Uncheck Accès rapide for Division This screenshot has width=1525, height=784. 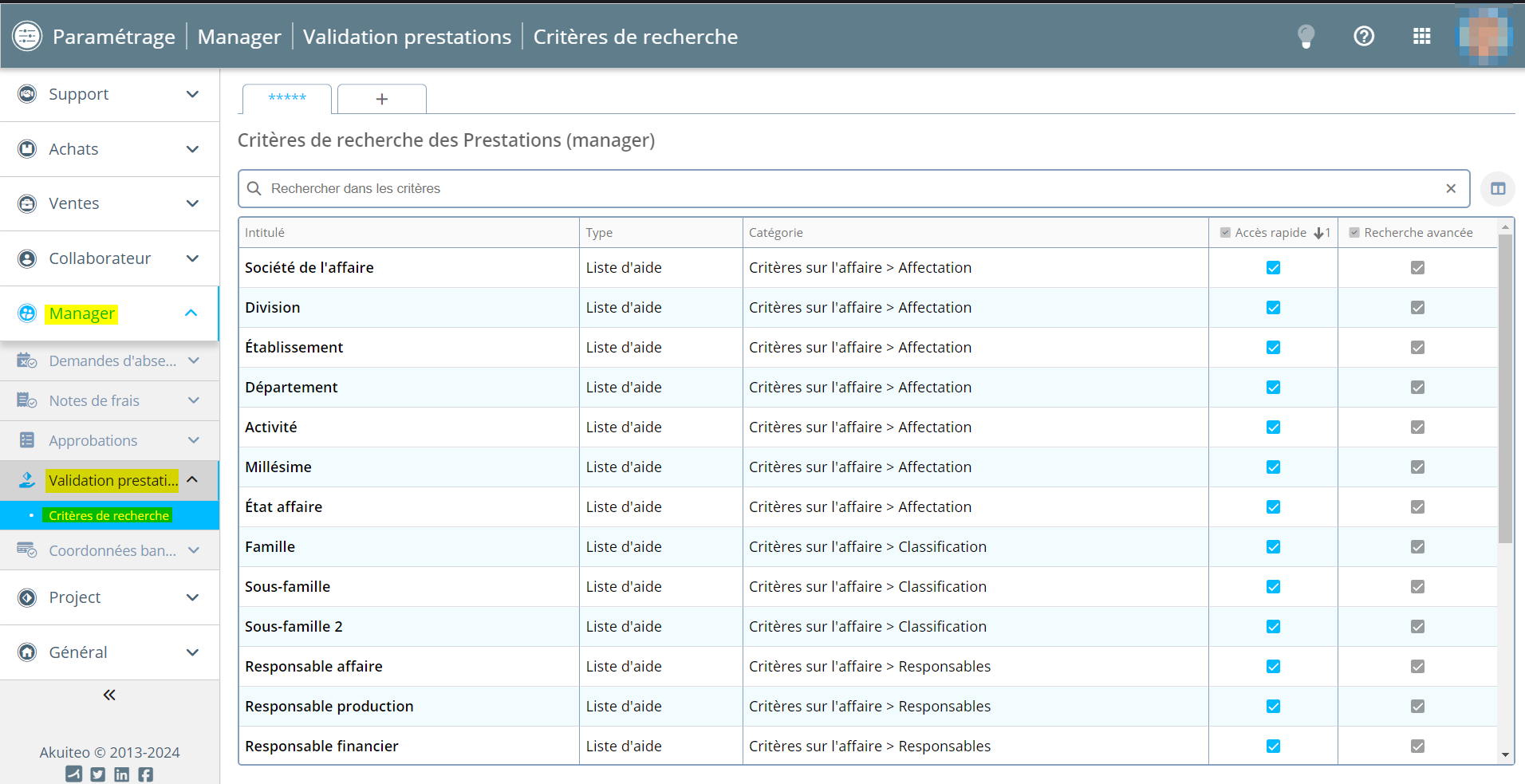coord(1273,308)
